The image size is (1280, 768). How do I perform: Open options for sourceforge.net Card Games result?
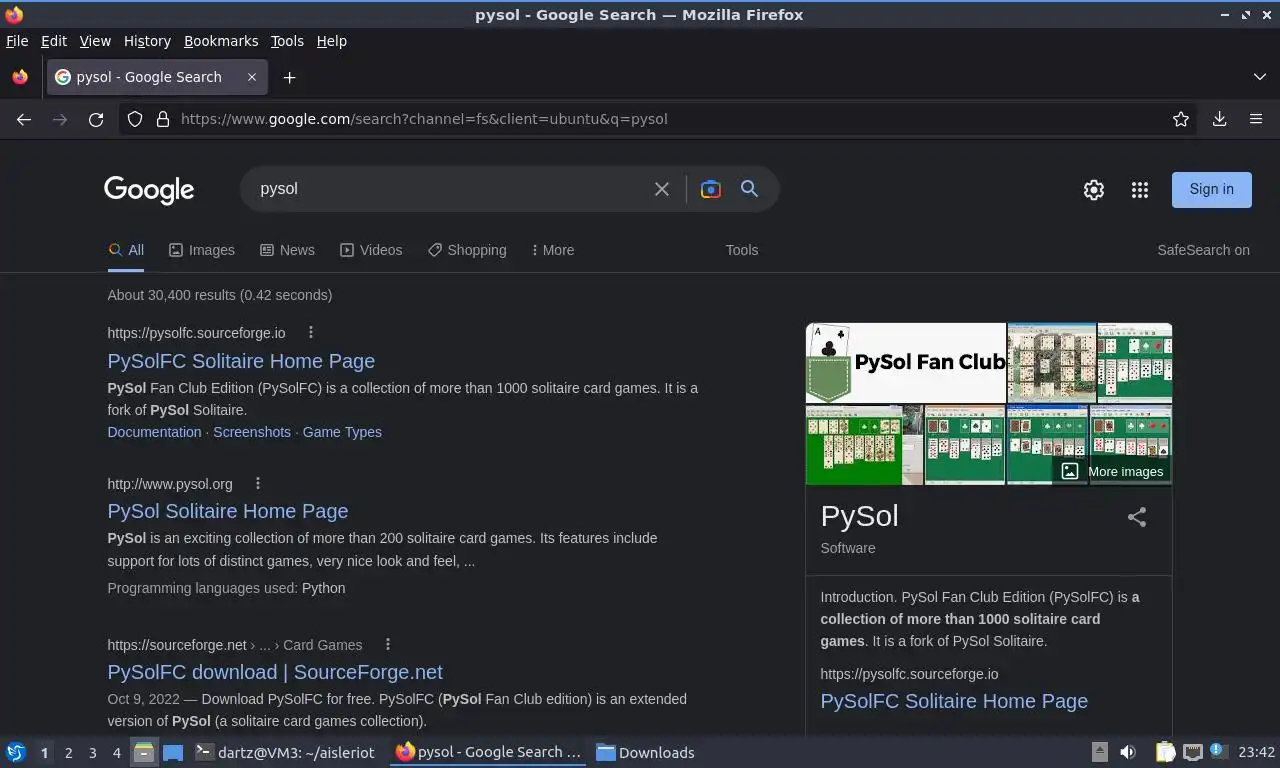click(388, 645)
